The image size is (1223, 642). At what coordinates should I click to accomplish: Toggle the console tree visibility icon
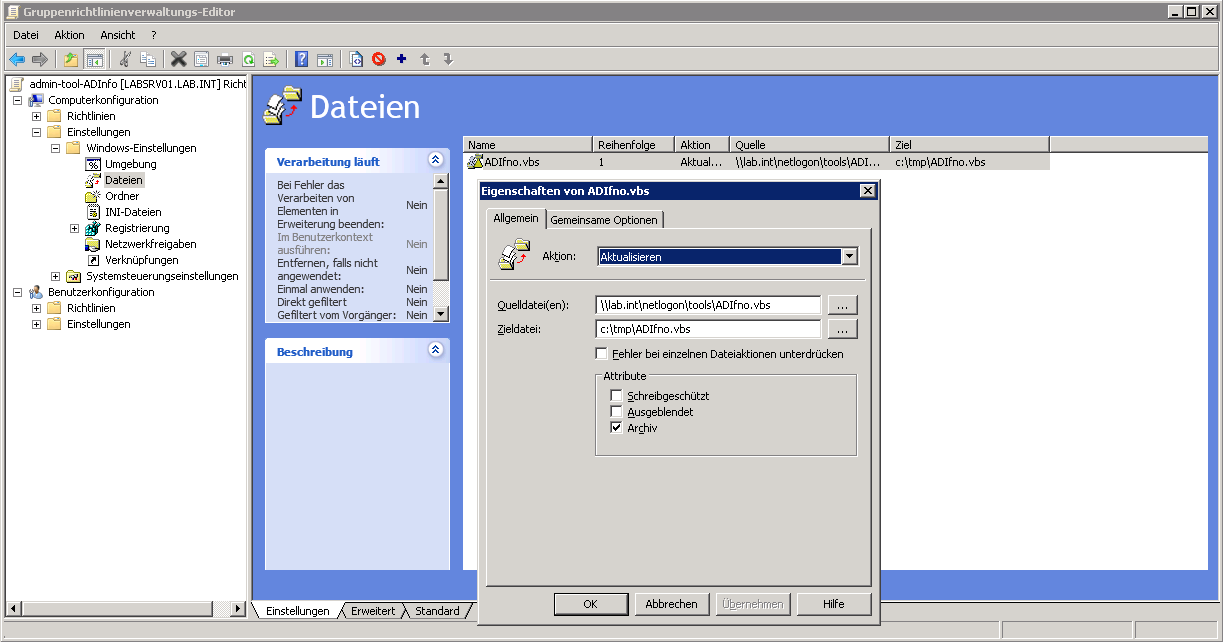94,59
